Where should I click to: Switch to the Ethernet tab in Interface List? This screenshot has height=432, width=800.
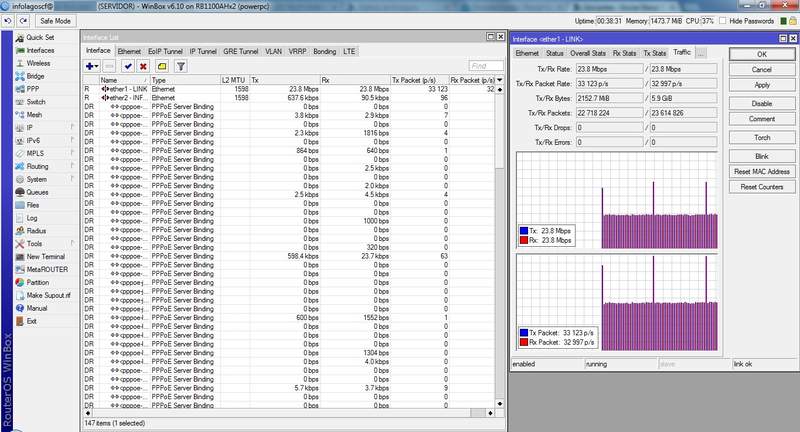(x=129, y=52)
